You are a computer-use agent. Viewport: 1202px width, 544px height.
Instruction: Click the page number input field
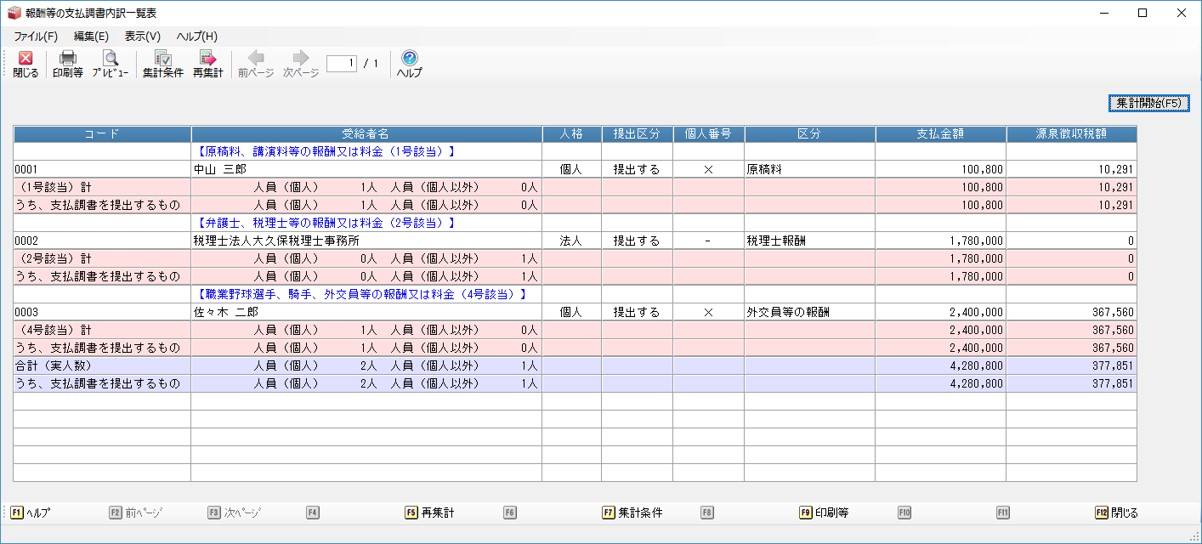point(341,64)
